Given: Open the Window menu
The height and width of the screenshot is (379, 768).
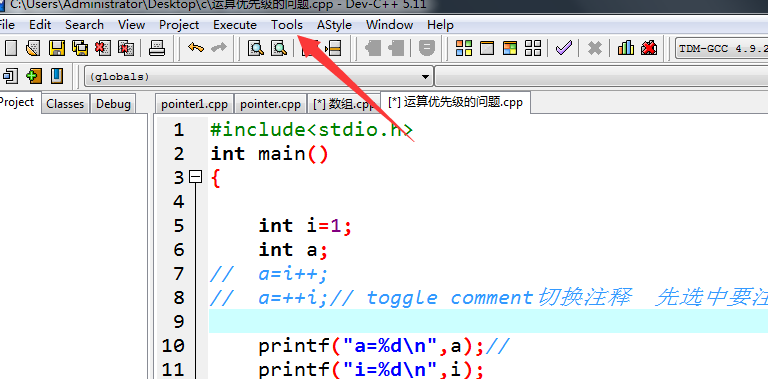Looking at the screenshot, I should click(x=389, y=24).
